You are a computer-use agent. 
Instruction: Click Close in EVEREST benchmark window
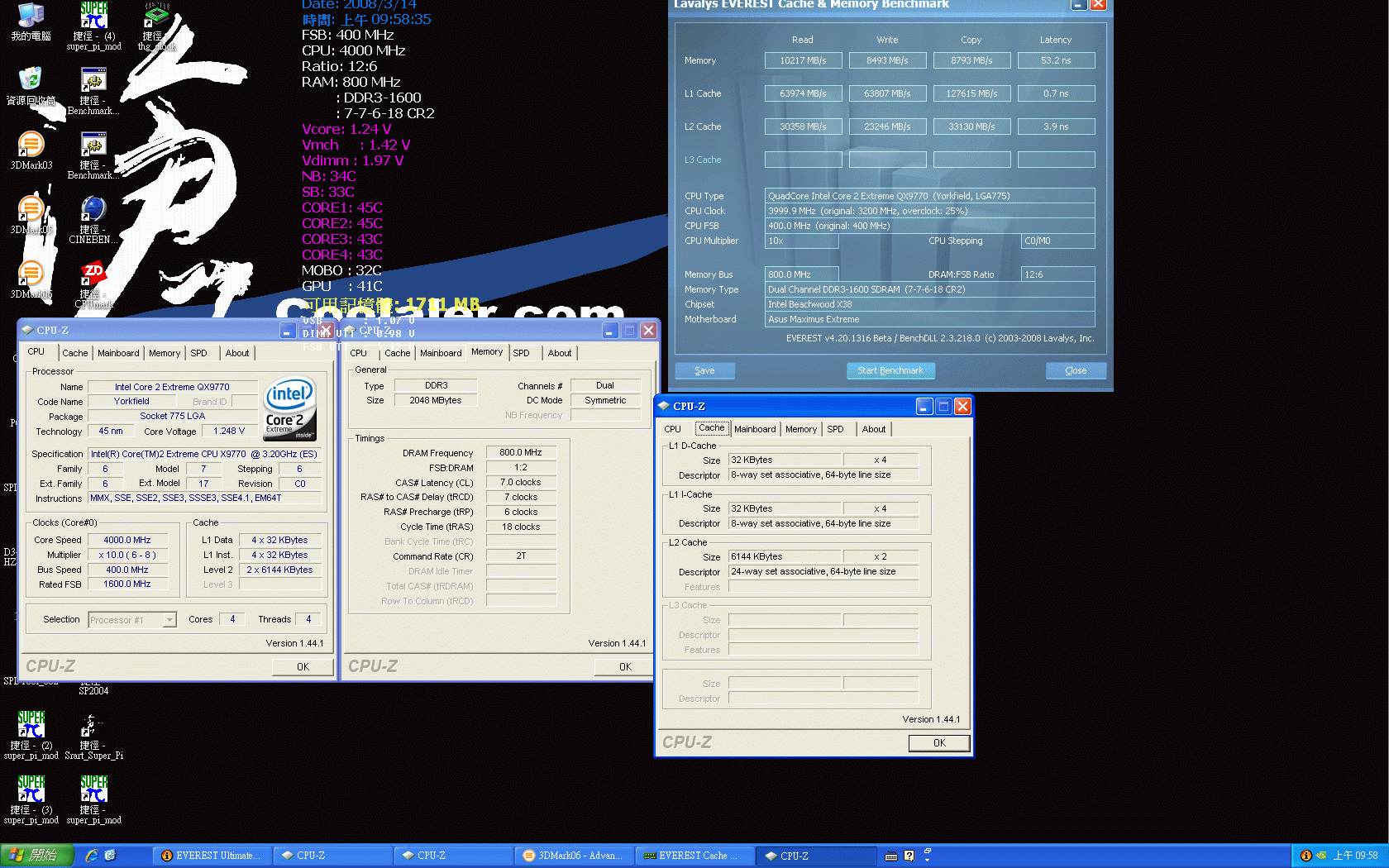point(1076,370)
